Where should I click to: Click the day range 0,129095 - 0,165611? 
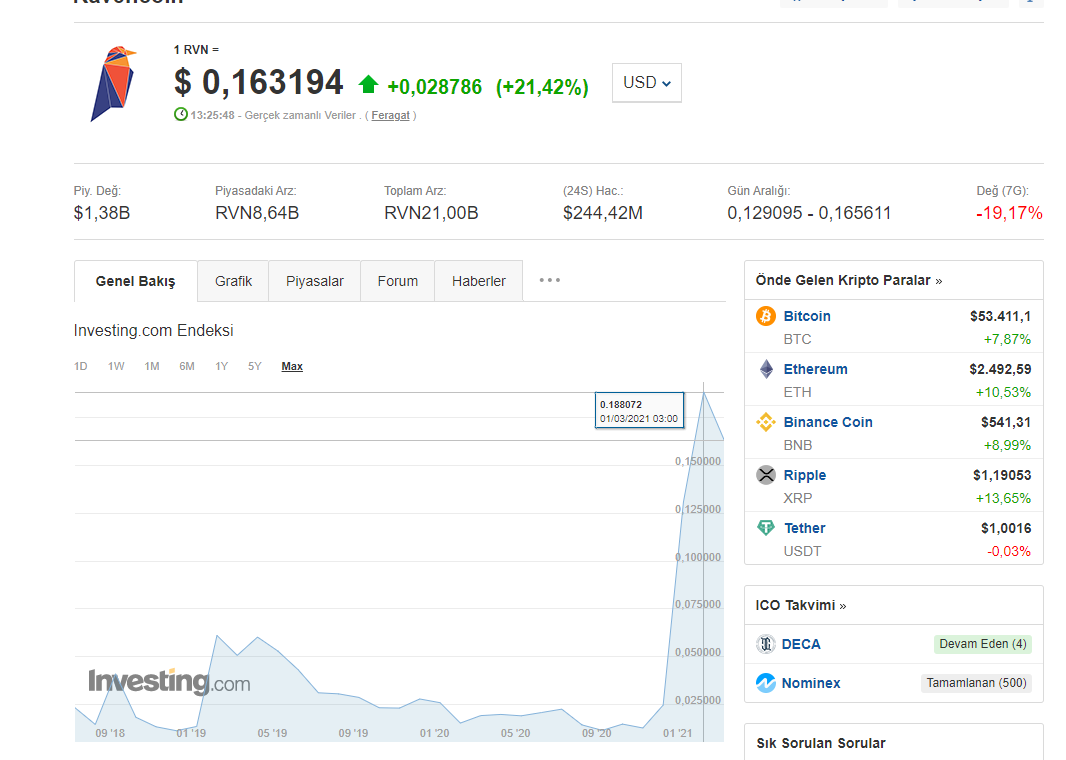coord(809,213)
